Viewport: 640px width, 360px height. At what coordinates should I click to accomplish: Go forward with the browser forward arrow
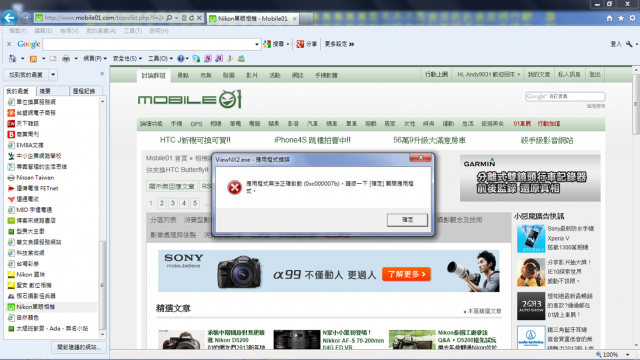click(25, 18)
